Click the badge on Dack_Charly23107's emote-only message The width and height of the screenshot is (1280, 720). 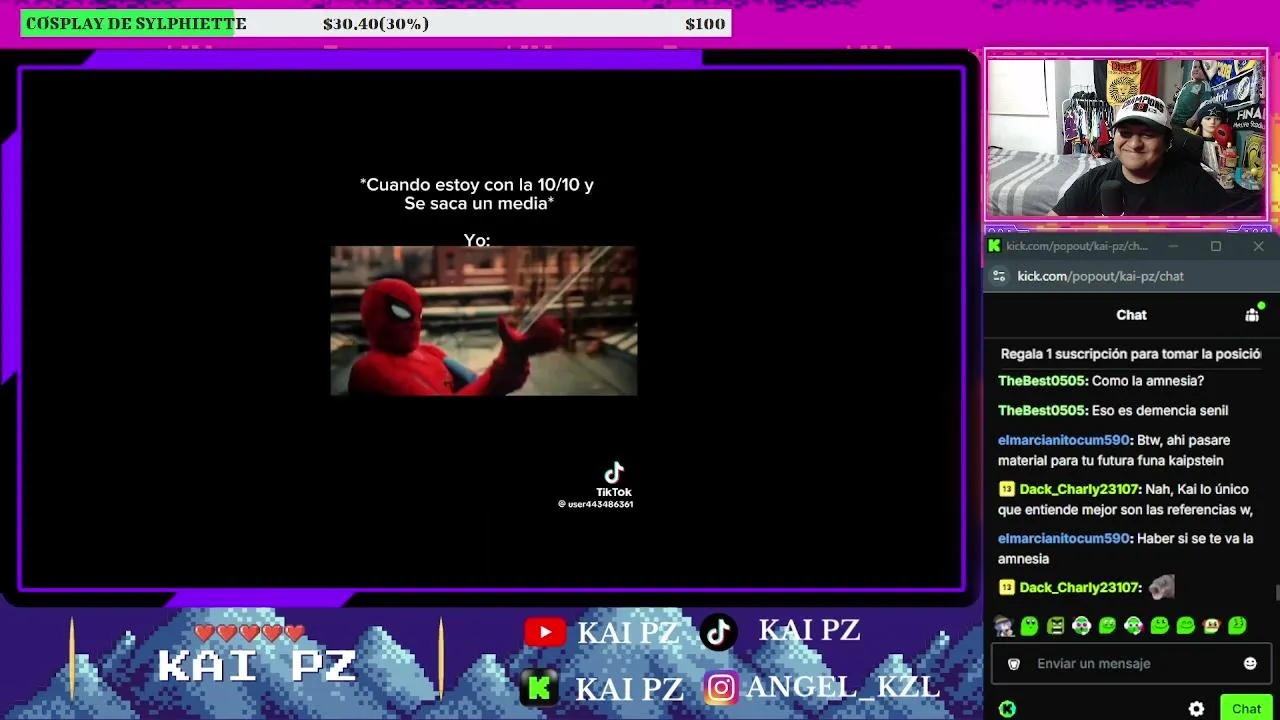[1006, 587]
